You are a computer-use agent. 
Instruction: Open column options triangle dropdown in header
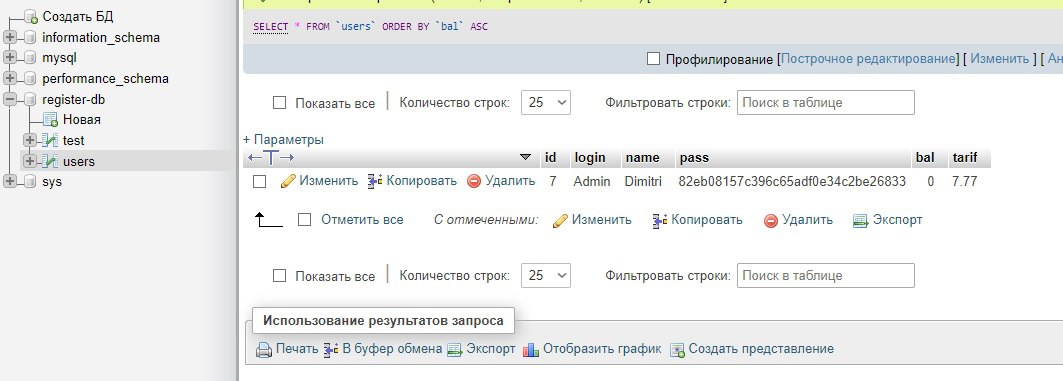tap(525, 157)
